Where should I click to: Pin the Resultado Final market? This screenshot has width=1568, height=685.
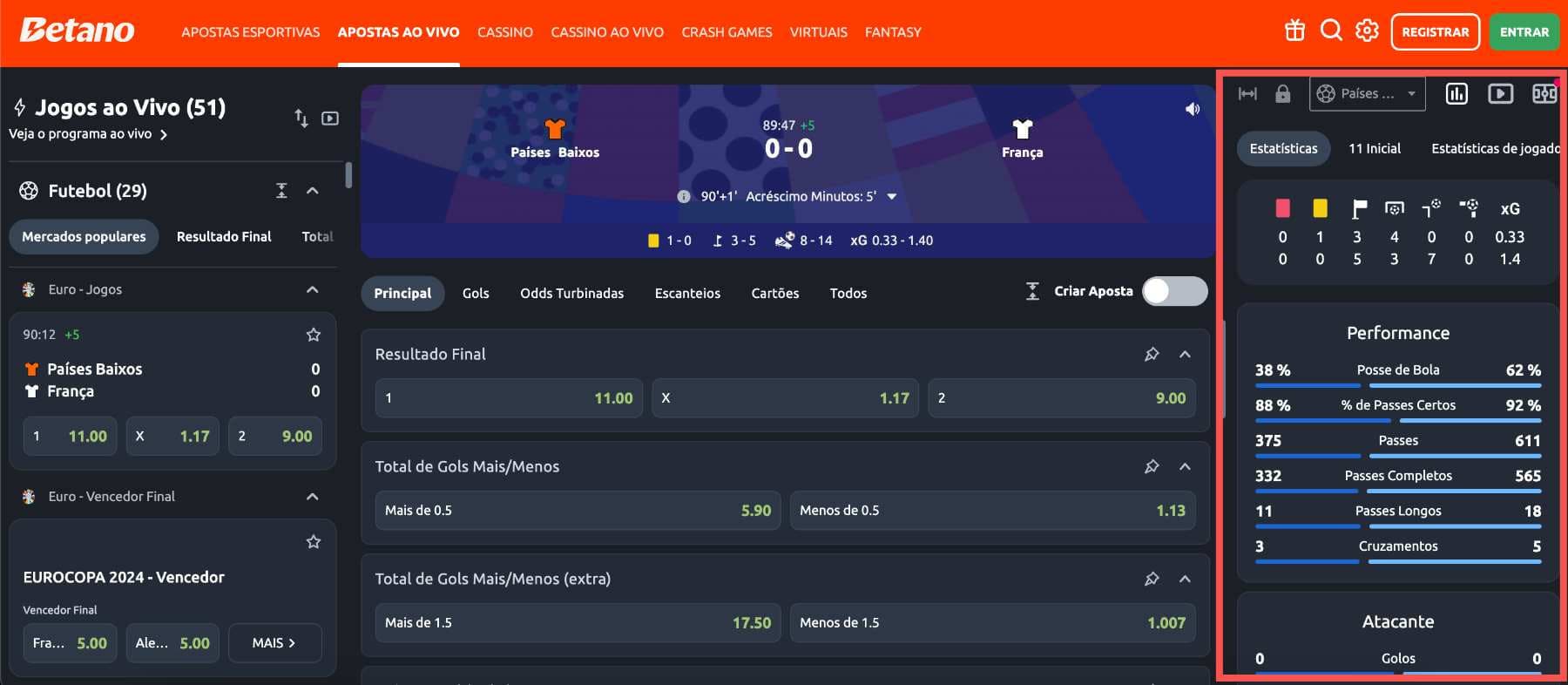click(x=1152, y=354)
